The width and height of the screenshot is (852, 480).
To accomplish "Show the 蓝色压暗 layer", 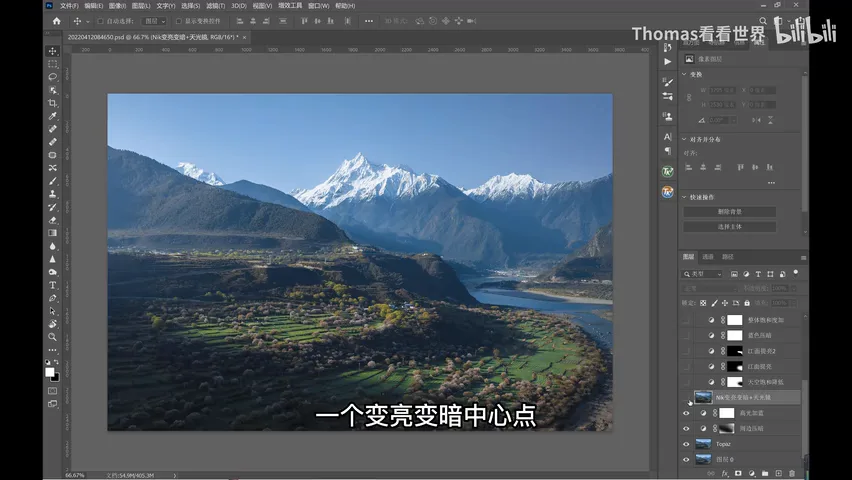I will [x=686, y=335].
